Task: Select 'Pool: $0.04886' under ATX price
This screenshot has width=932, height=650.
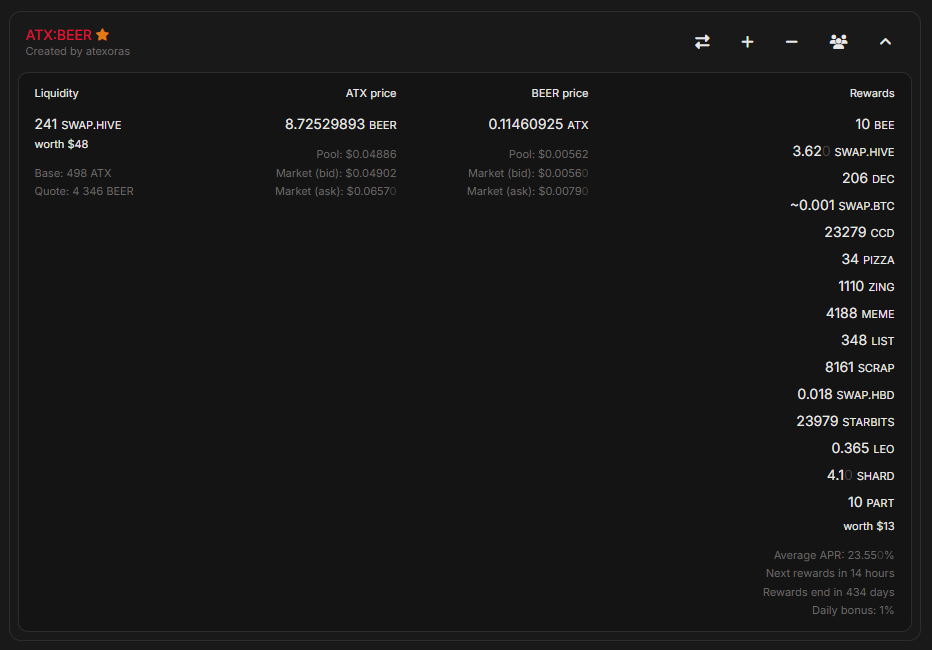Action: [356, 154]
